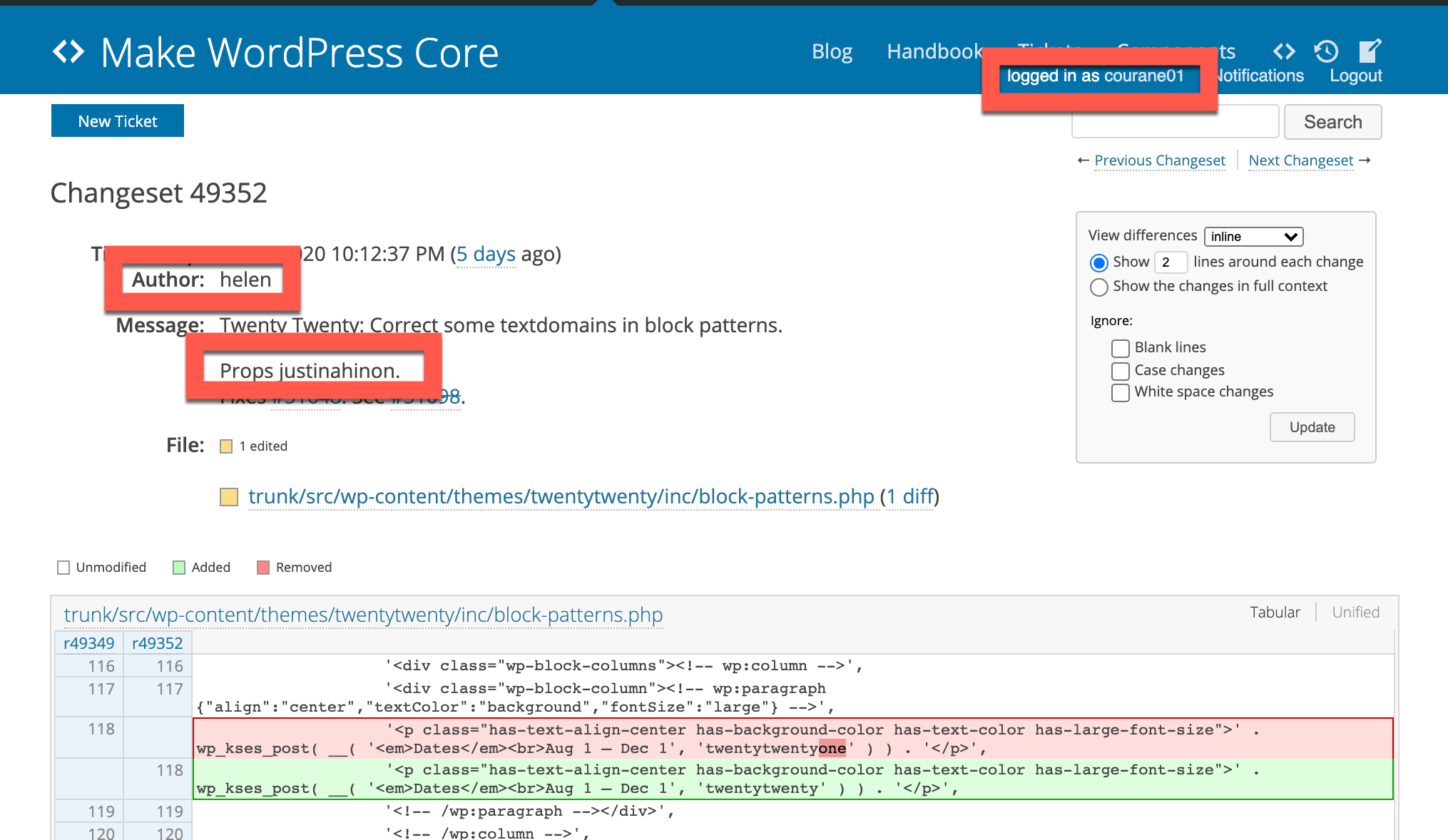The image size is (1448, 840).
Task: Click the green Added legend swatch
Action: tap(179, 568)
